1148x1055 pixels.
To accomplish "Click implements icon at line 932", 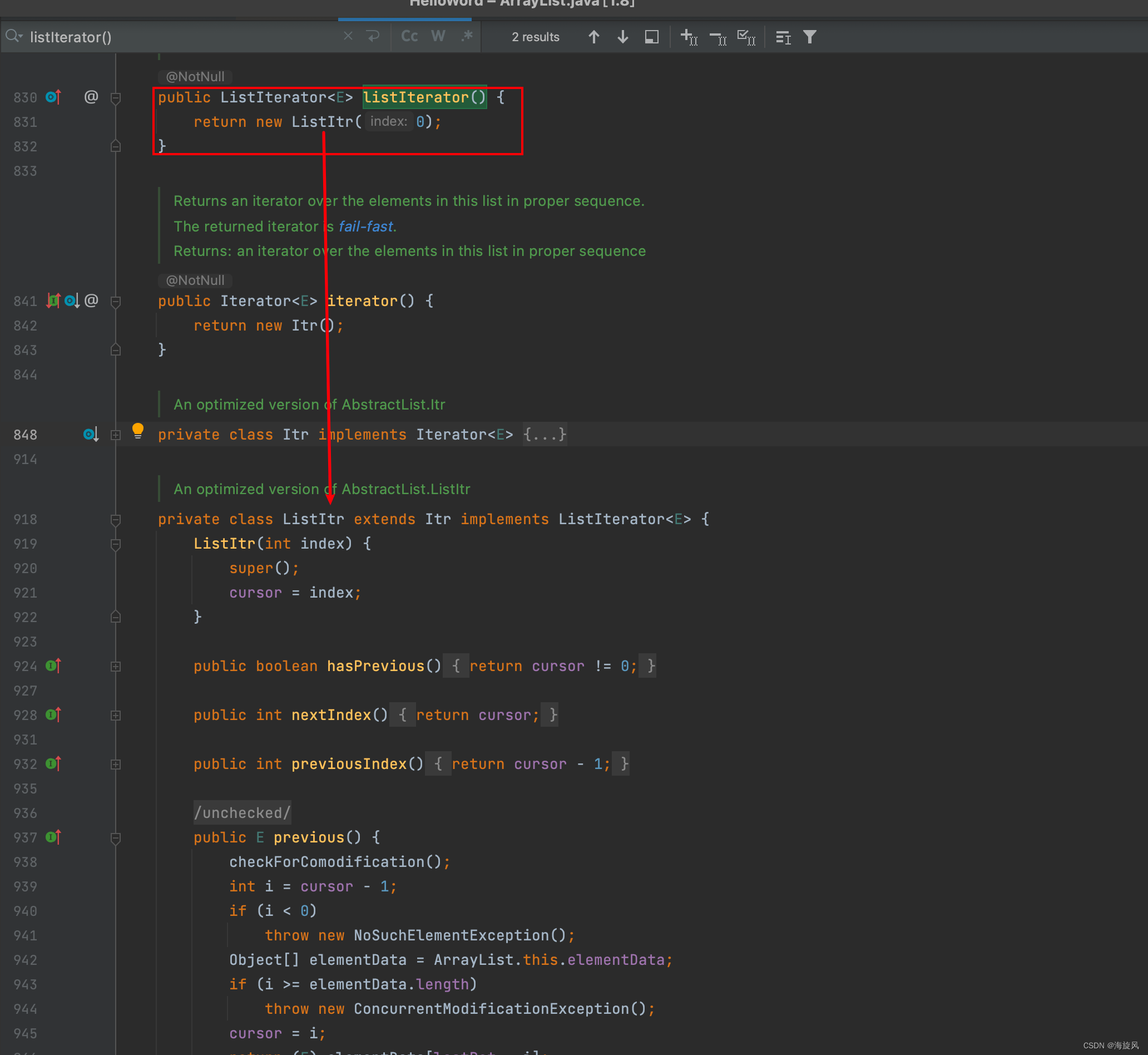I will 53,764.
